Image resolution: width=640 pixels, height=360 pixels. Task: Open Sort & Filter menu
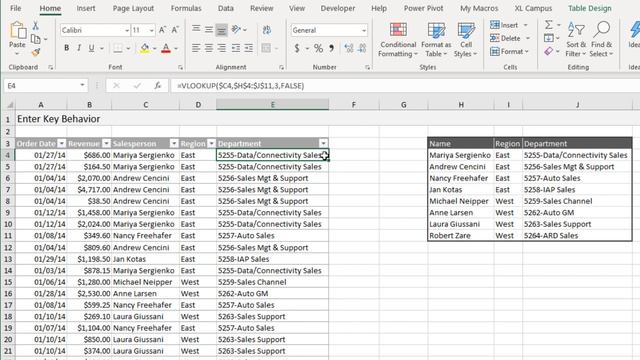coord(576,40)
